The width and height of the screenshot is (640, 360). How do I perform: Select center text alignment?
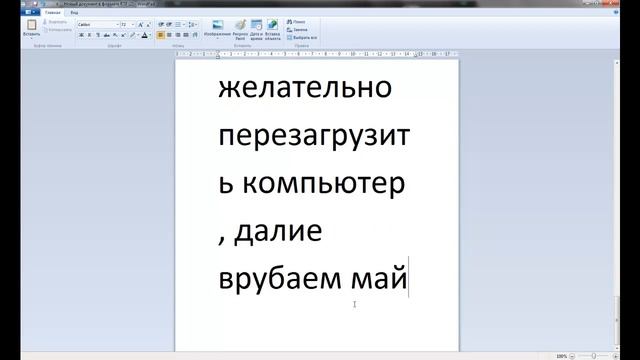click(169, 35)
